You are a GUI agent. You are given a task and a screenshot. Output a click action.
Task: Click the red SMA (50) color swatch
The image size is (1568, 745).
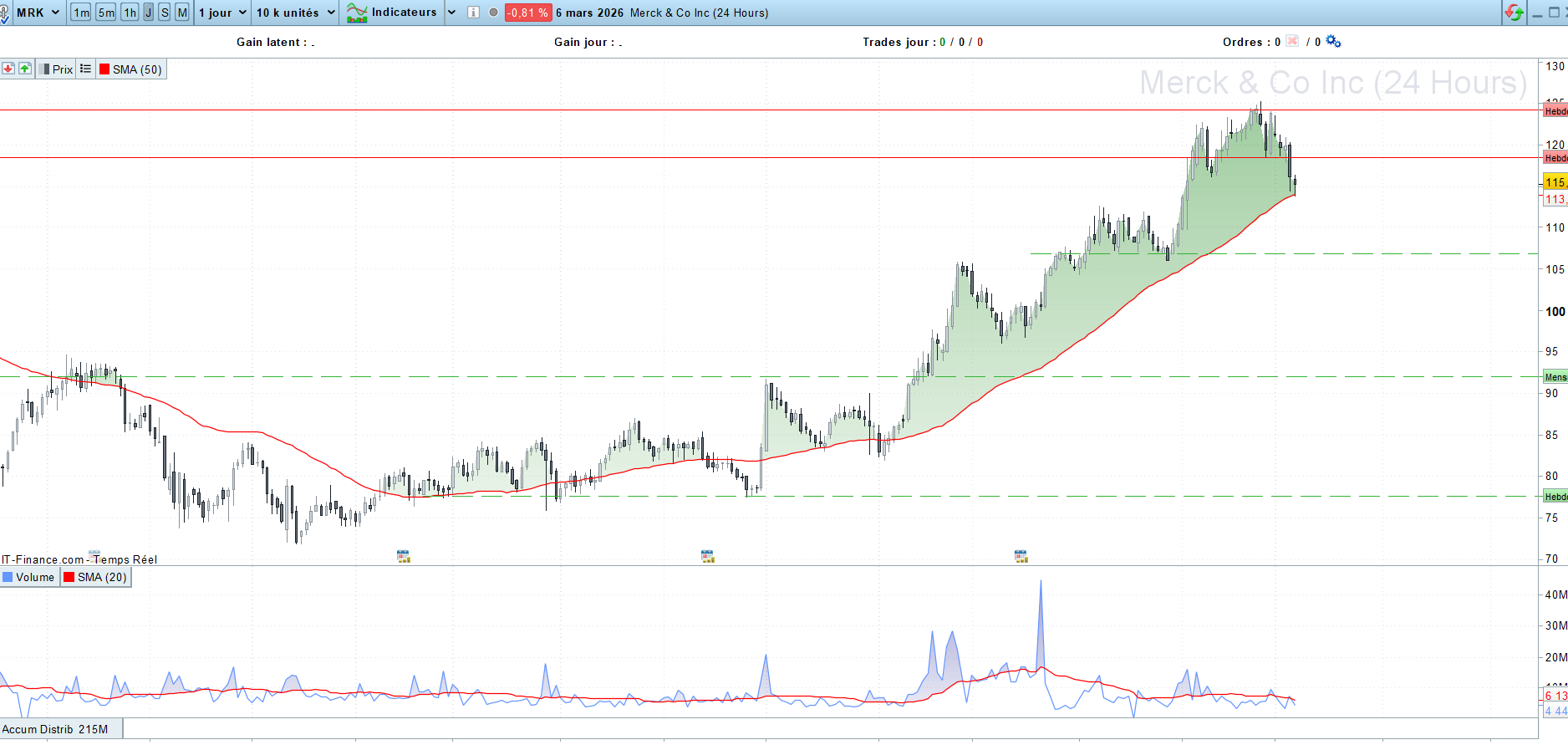pyautogui.click(x=104, y=69)
